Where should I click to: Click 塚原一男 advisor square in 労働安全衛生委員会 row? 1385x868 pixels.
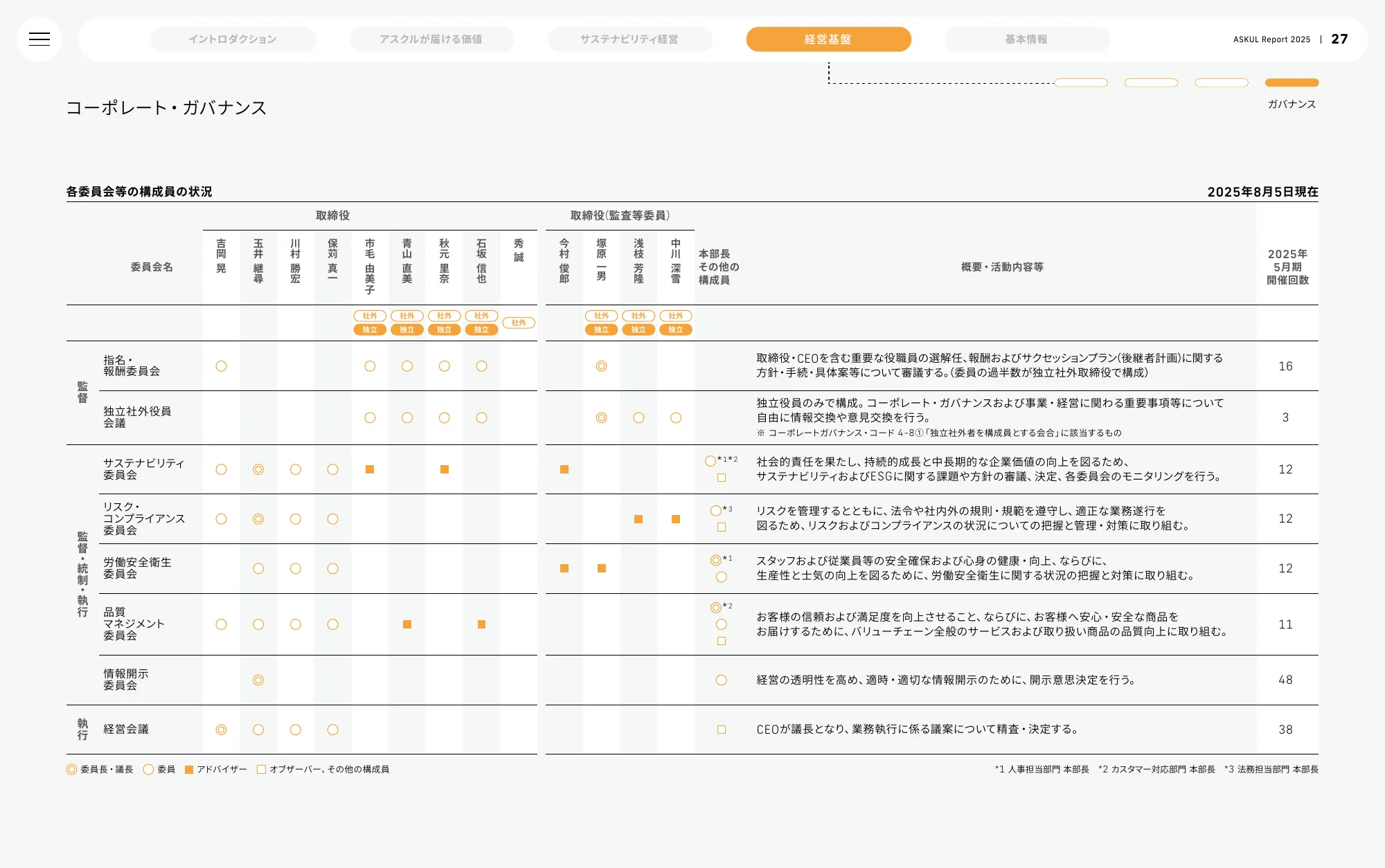point(602,568)
